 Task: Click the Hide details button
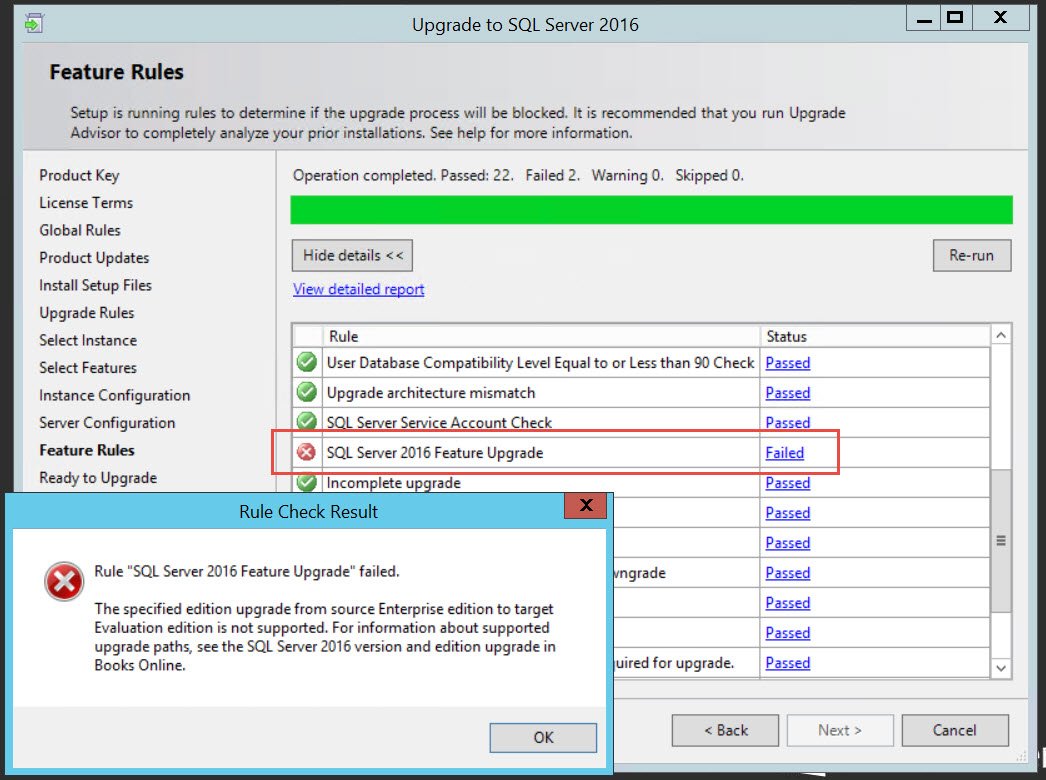coord(352,256)
